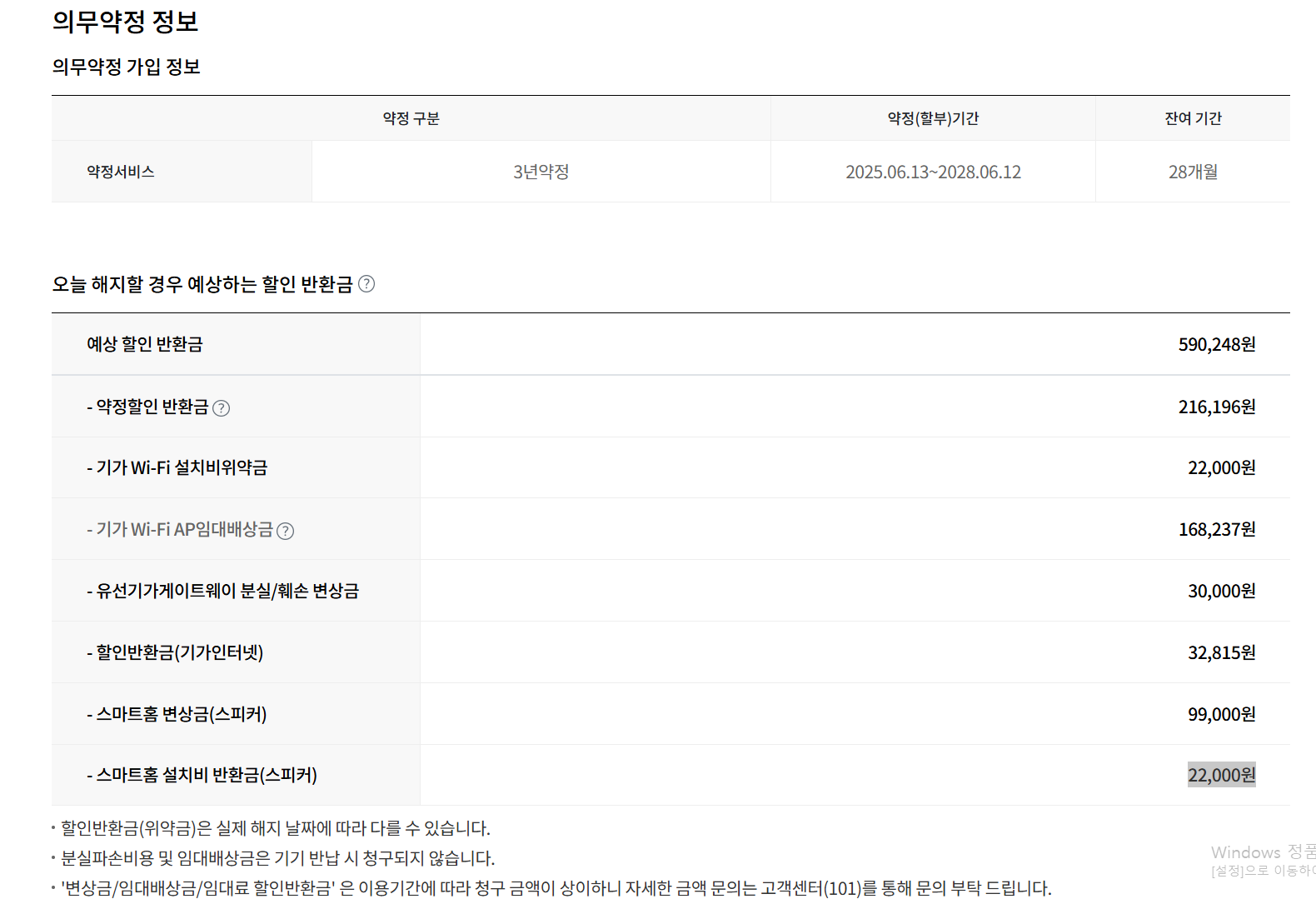Click the 잔여 기간 column header
Viewport: 1316px width, 899px height.
(x=1192, y=118)
